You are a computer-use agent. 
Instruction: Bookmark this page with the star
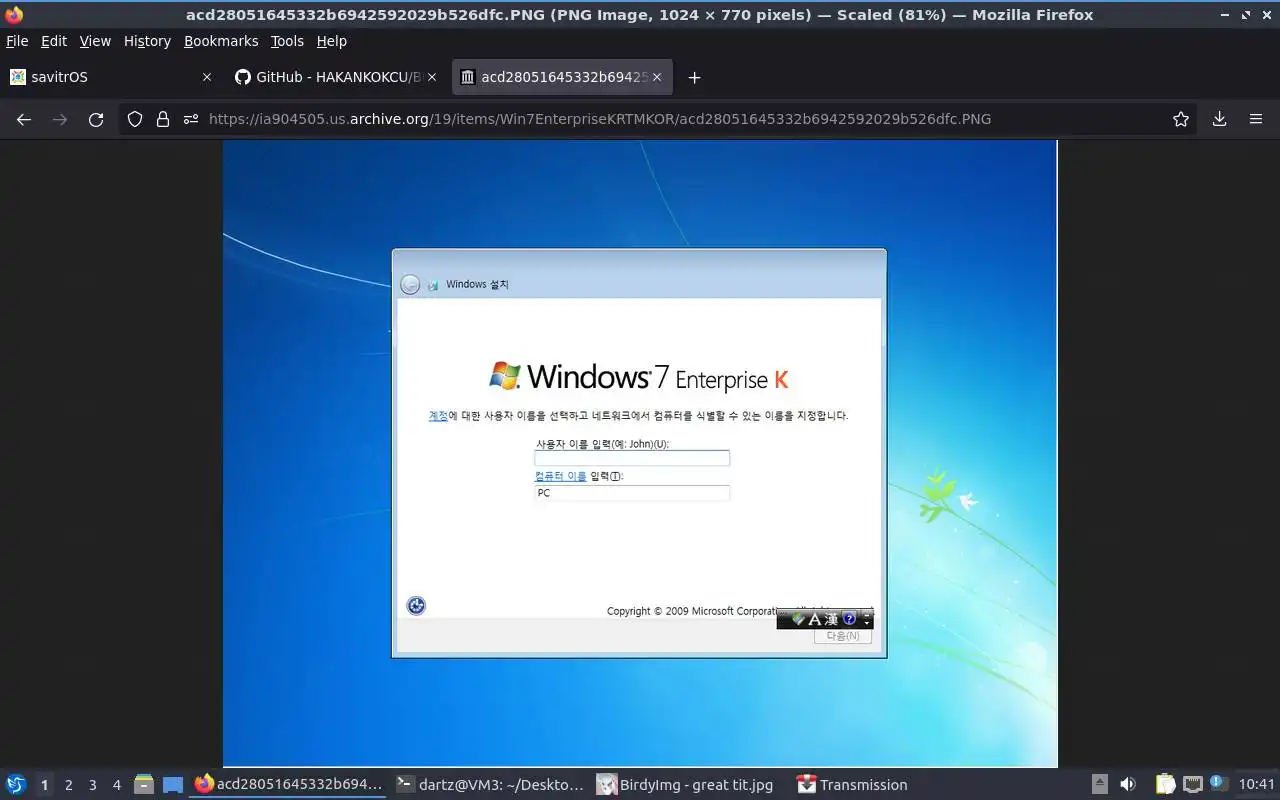1181,119
